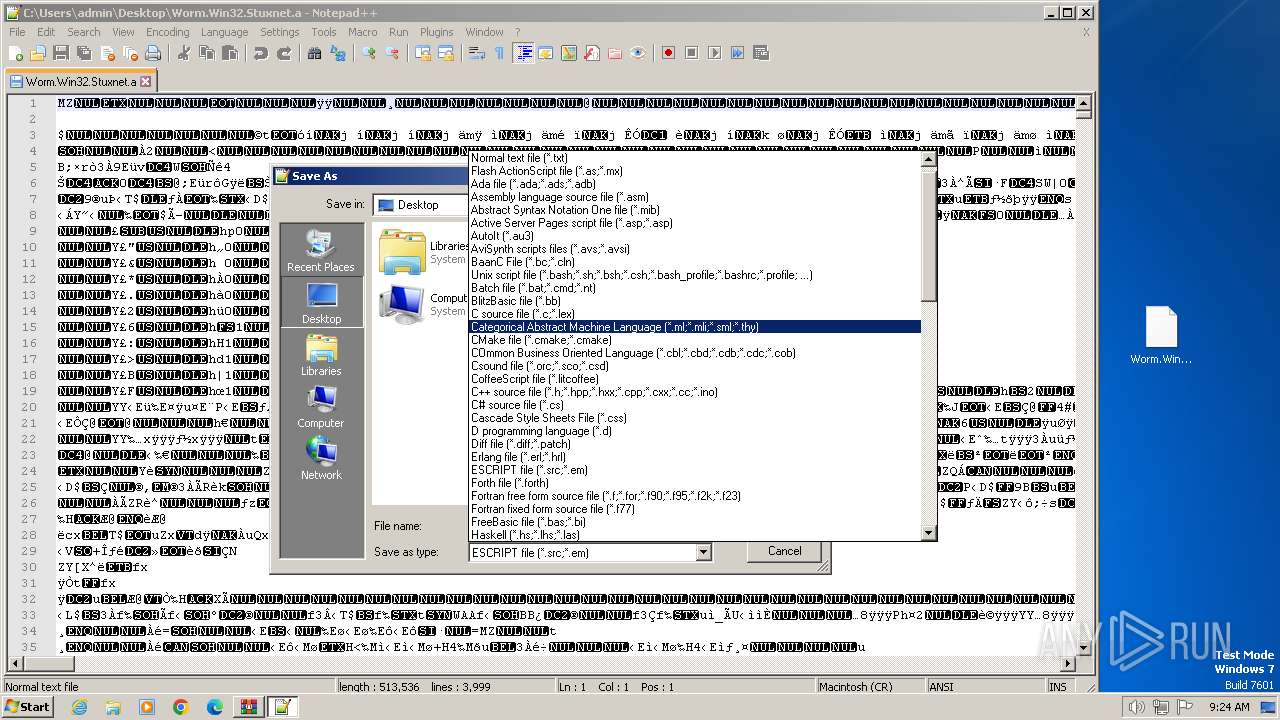Close the Worm.Win32.Stuxnet.a tab with its X
The width and height of the screenshot is (1280, 720).
(145, 82)
